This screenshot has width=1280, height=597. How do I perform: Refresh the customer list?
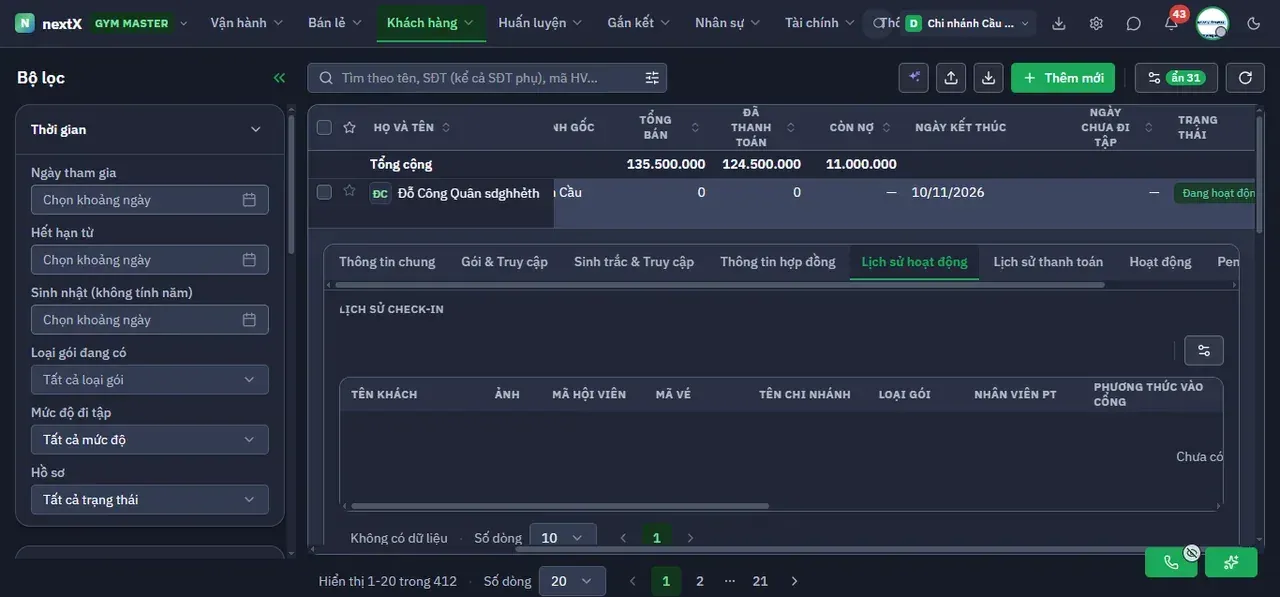1245,78
